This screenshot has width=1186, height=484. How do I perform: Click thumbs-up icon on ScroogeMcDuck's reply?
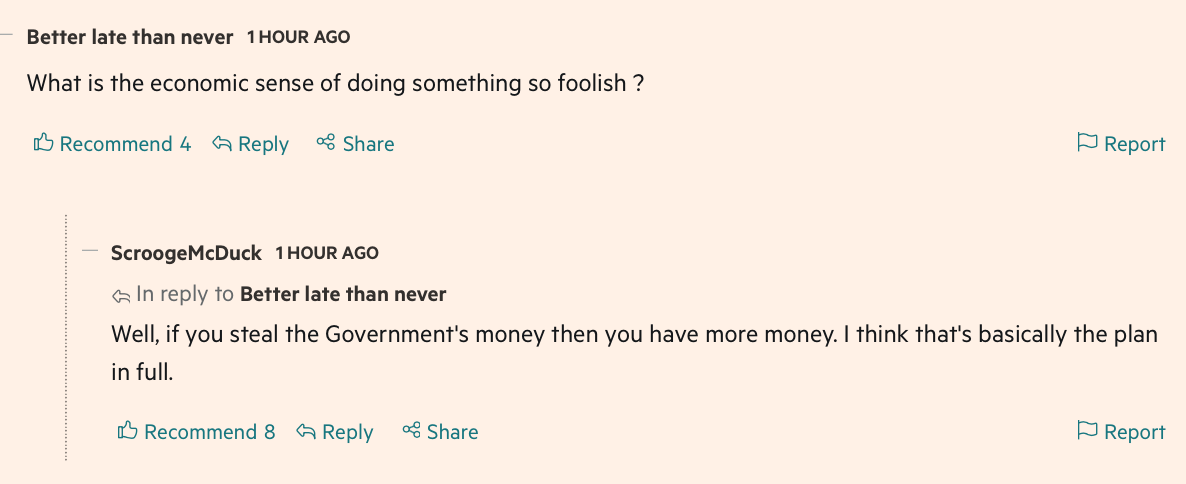click(x=127, y=430)
